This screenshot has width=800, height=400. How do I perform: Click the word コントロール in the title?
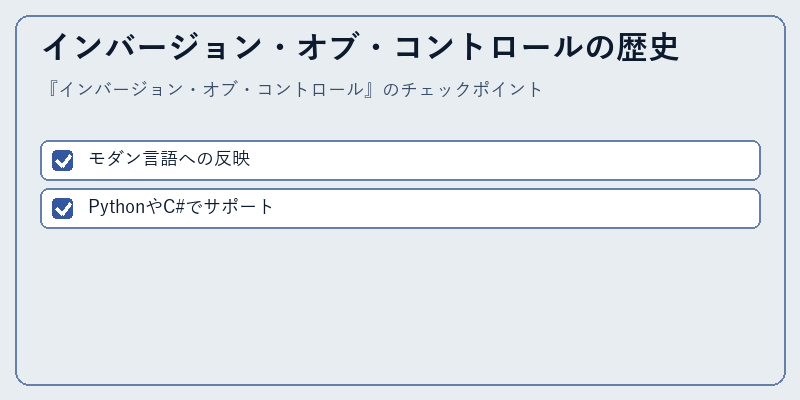click(488, 47)
